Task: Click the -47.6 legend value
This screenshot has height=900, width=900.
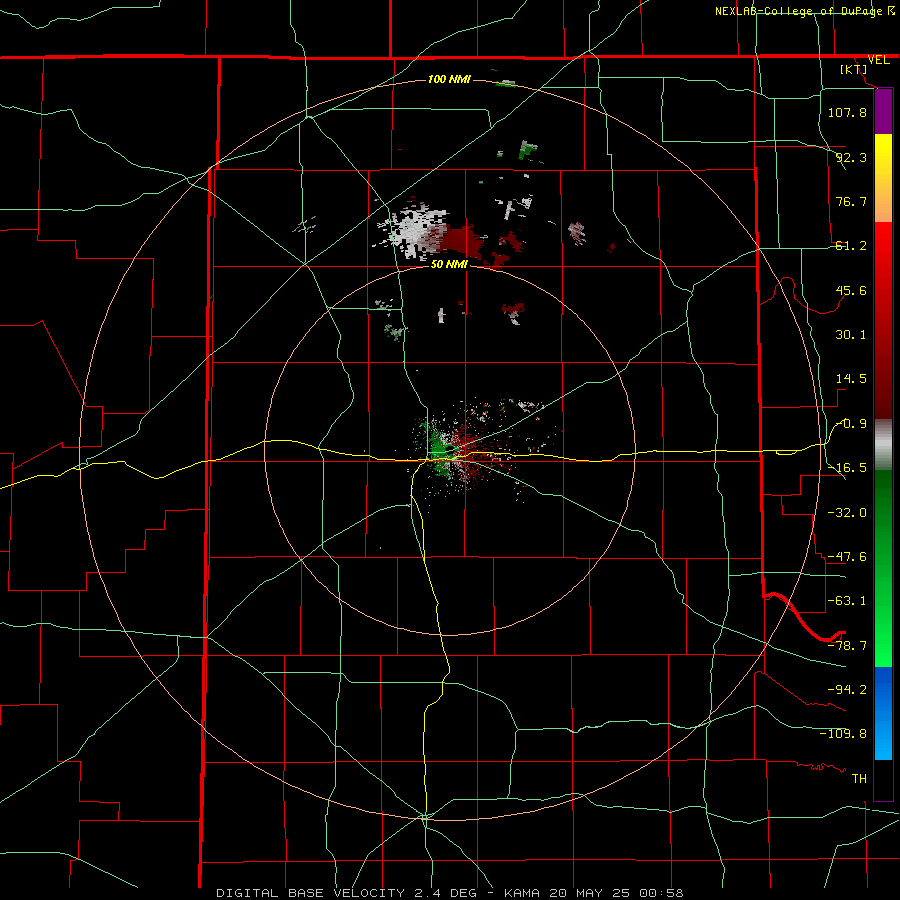Action: point(847,557)
